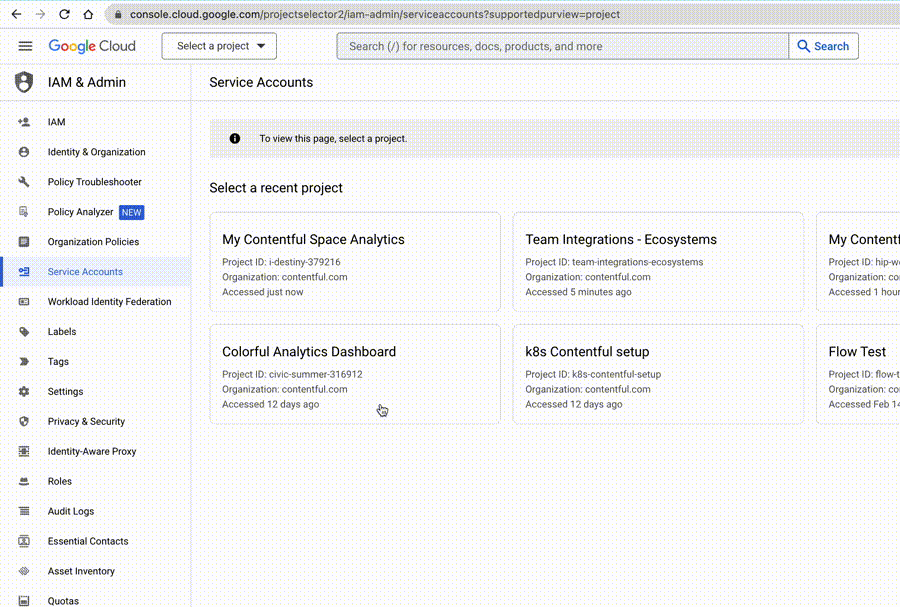
Task: Click the Audit Logs list icon
Action: [x=24, y=511]
